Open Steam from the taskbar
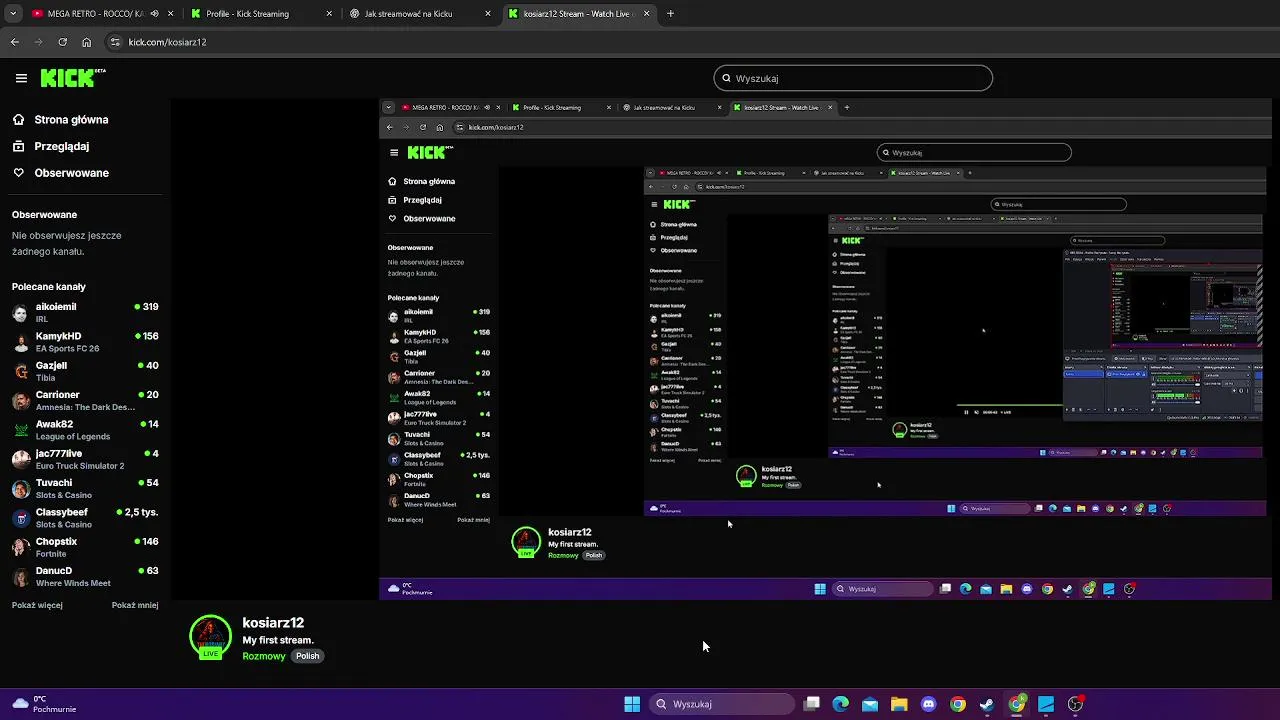Screen dimensions: 1280x720 (987, 704)
